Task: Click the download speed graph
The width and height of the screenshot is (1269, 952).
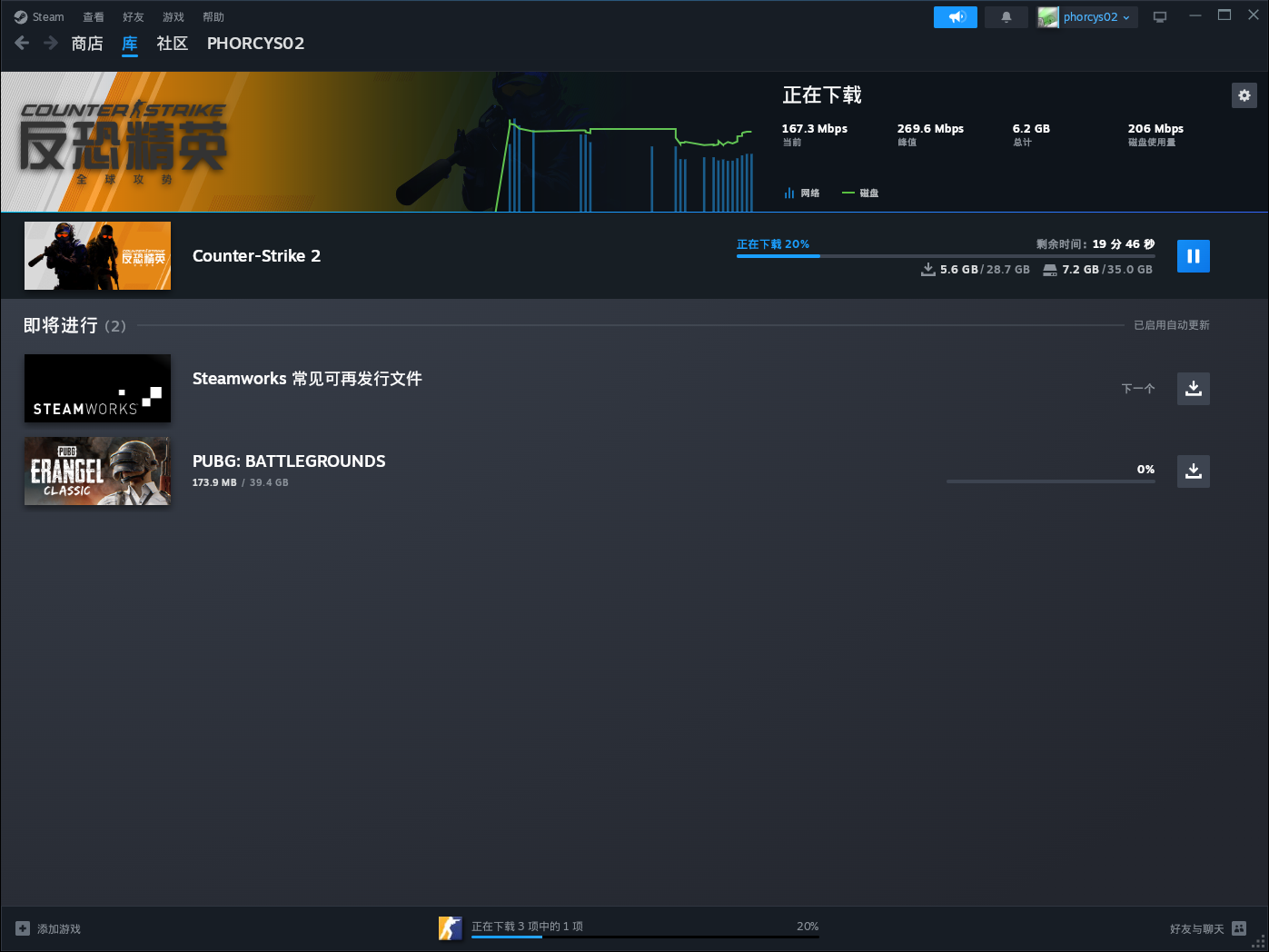Action: 625,165
